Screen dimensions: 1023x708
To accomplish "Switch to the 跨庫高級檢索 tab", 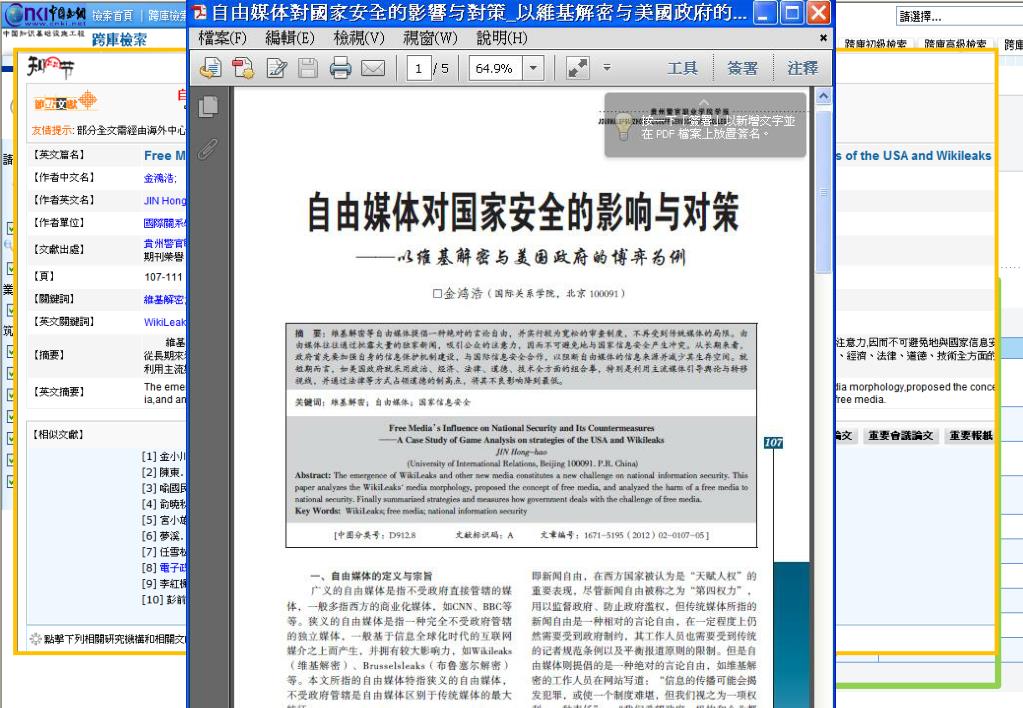I will (955, 44).
